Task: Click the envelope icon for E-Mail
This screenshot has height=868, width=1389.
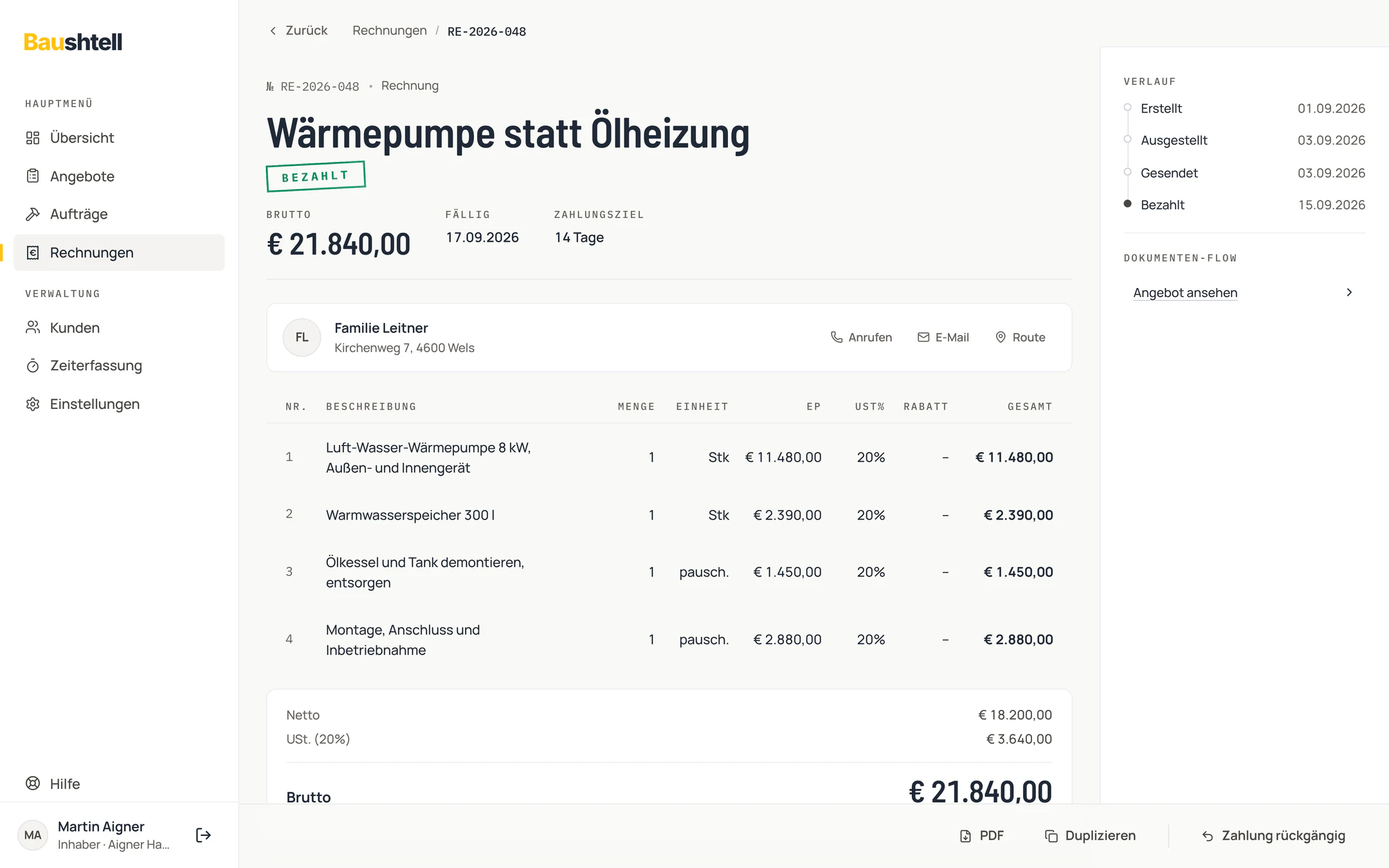Action: [923, 338]
